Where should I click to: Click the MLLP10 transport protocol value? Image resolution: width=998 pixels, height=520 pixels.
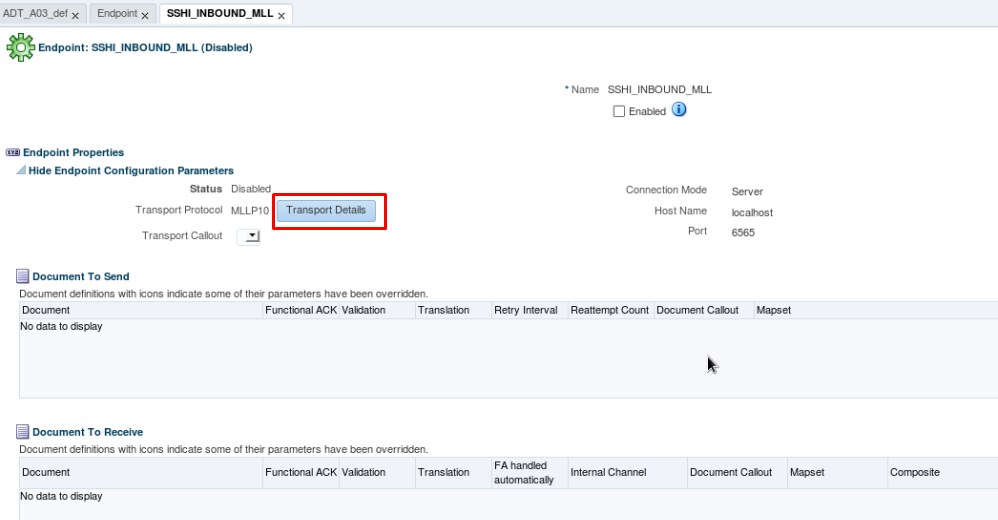pos(250,211)
